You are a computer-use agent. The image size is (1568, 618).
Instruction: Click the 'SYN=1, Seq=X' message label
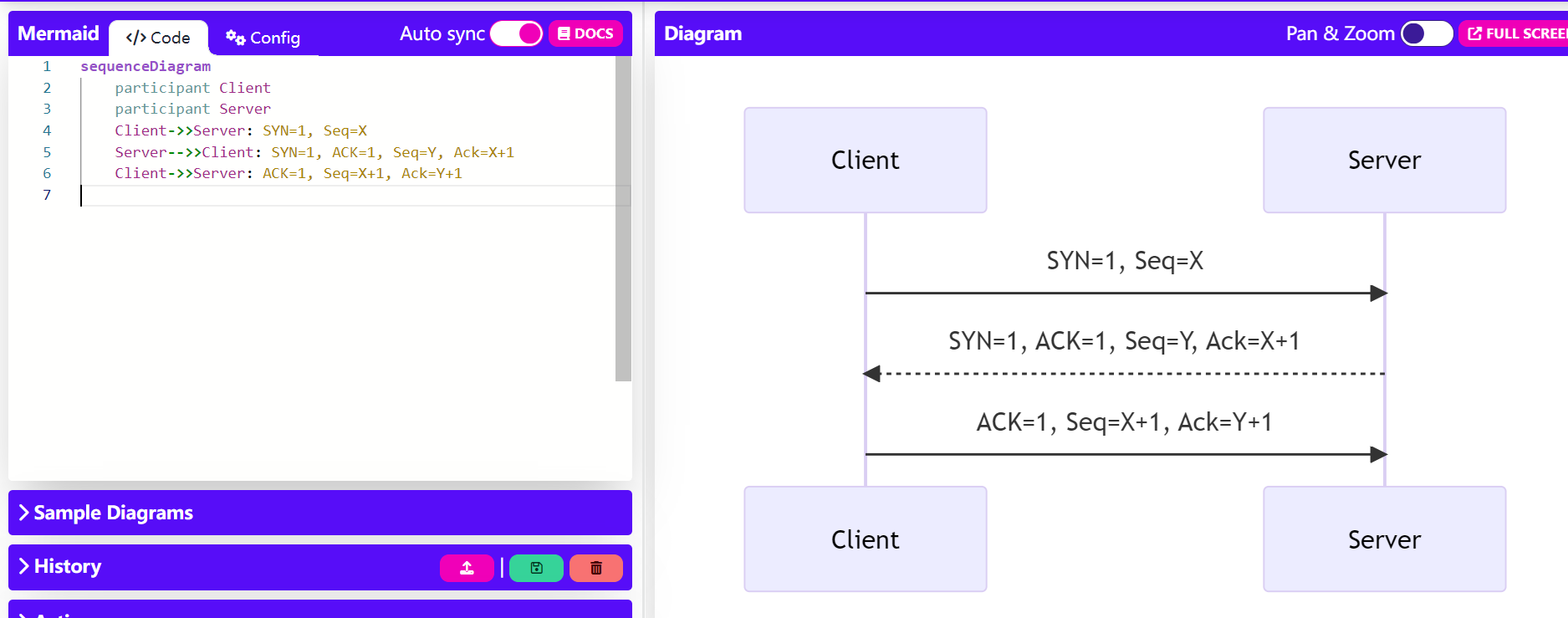[x=1125, y=261]
